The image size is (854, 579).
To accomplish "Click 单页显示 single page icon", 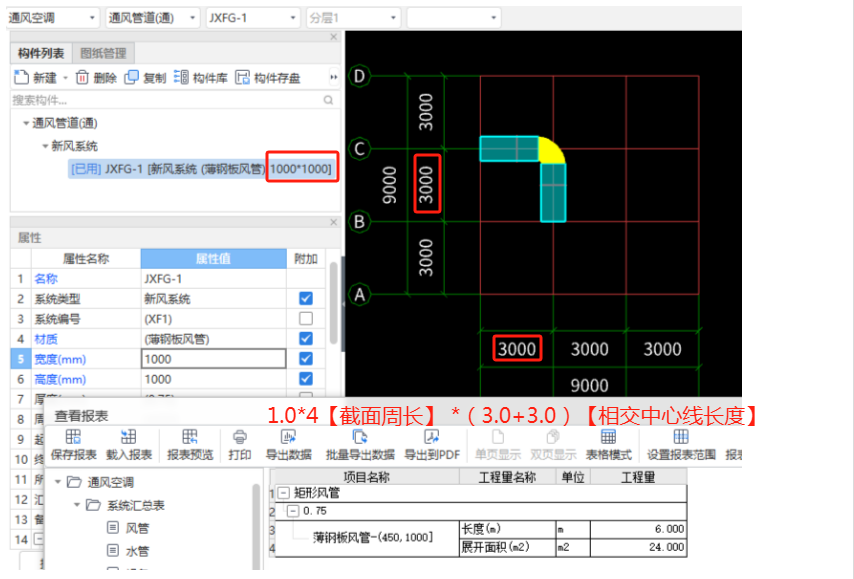I will click(x=498, y=437).
